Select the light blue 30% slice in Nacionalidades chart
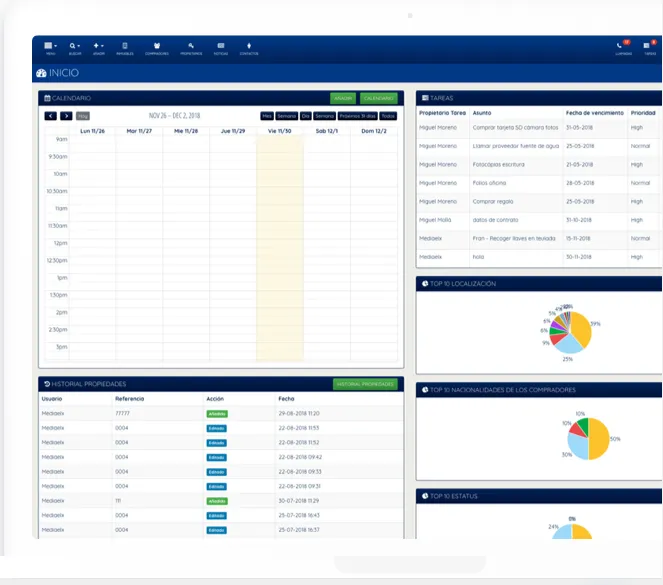The width and height of the screenshot is (663, 585). tap(577, 446)
